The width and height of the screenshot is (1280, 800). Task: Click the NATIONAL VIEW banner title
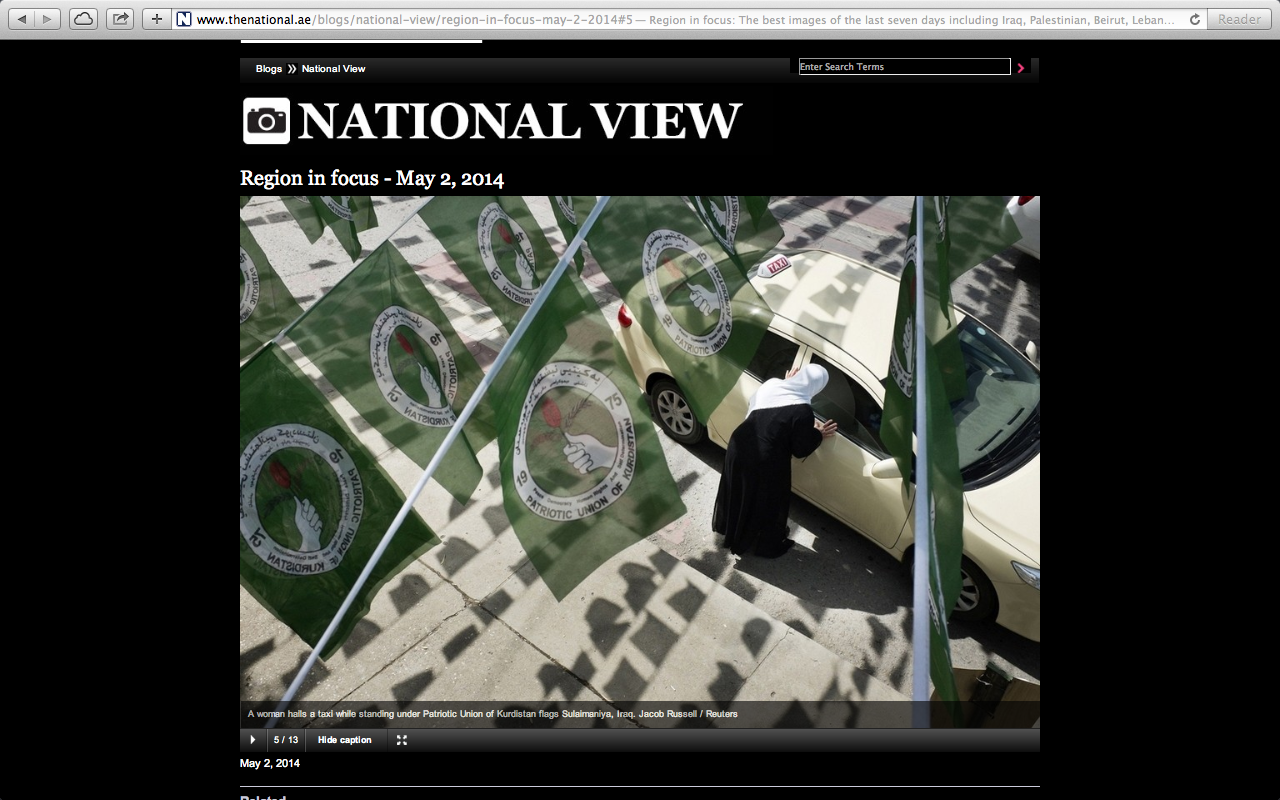coord(520,121)
